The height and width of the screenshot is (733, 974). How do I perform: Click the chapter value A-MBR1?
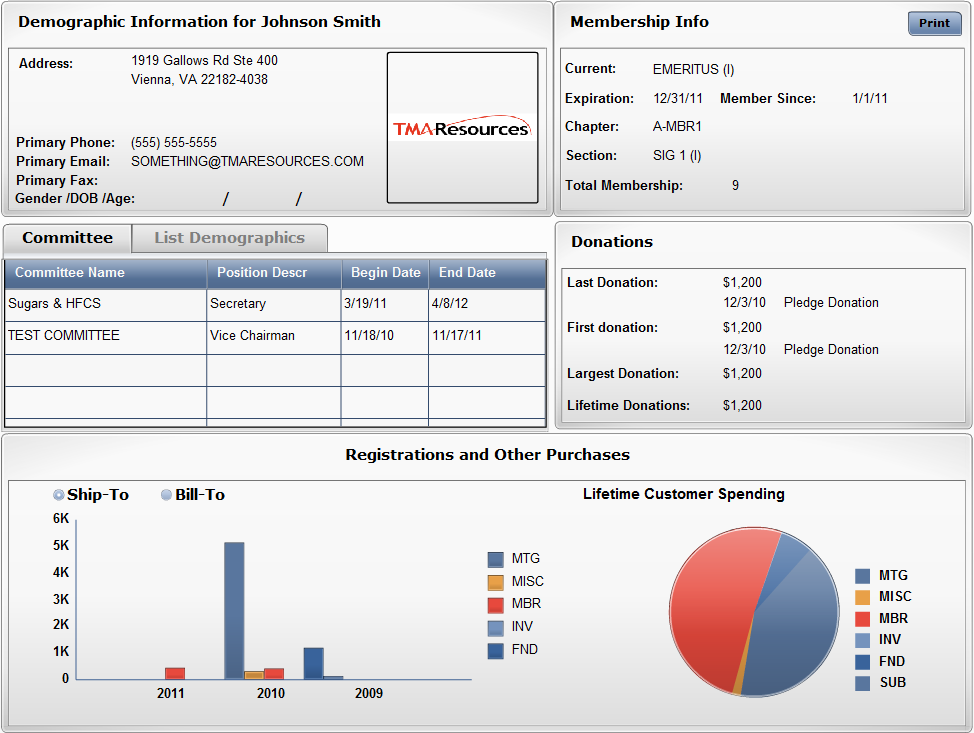tap(677, 127)
